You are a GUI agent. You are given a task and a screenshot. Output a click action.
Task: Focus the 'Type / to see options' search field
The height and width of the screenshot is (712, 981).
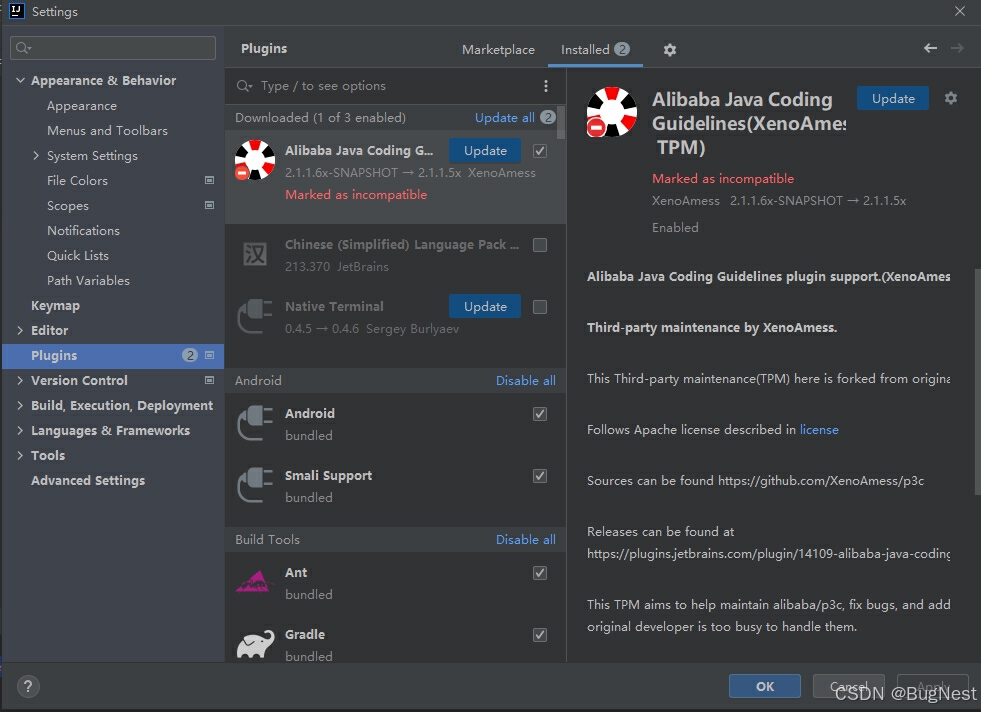point(394,86)
